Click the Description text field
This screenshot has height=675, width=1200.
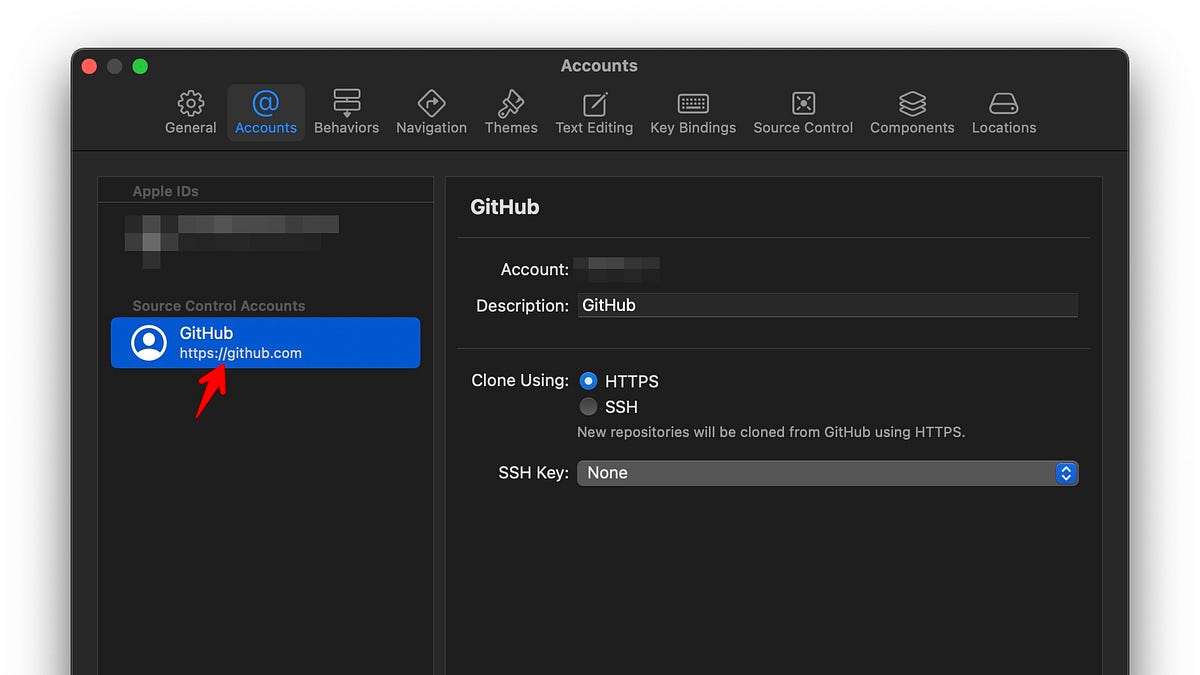(828, 305)
